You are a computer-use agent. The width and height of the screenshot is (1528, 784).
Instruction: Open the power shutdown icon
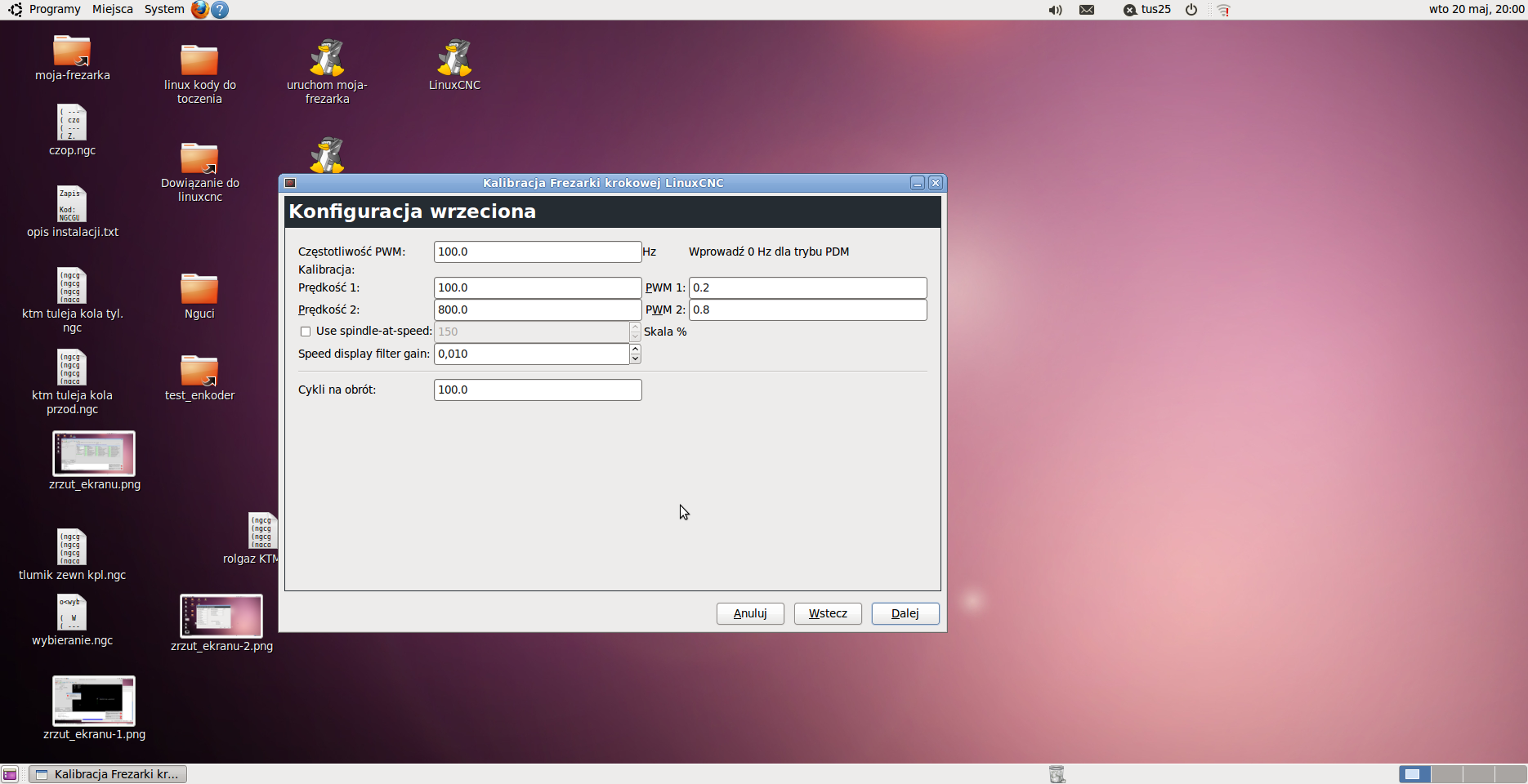click(1191, 10)
